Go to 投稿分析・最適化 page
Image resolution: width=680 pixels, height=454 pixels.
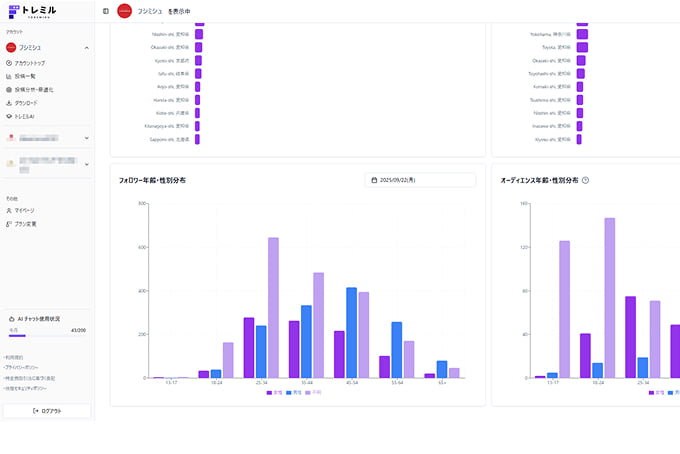[33, 89]
